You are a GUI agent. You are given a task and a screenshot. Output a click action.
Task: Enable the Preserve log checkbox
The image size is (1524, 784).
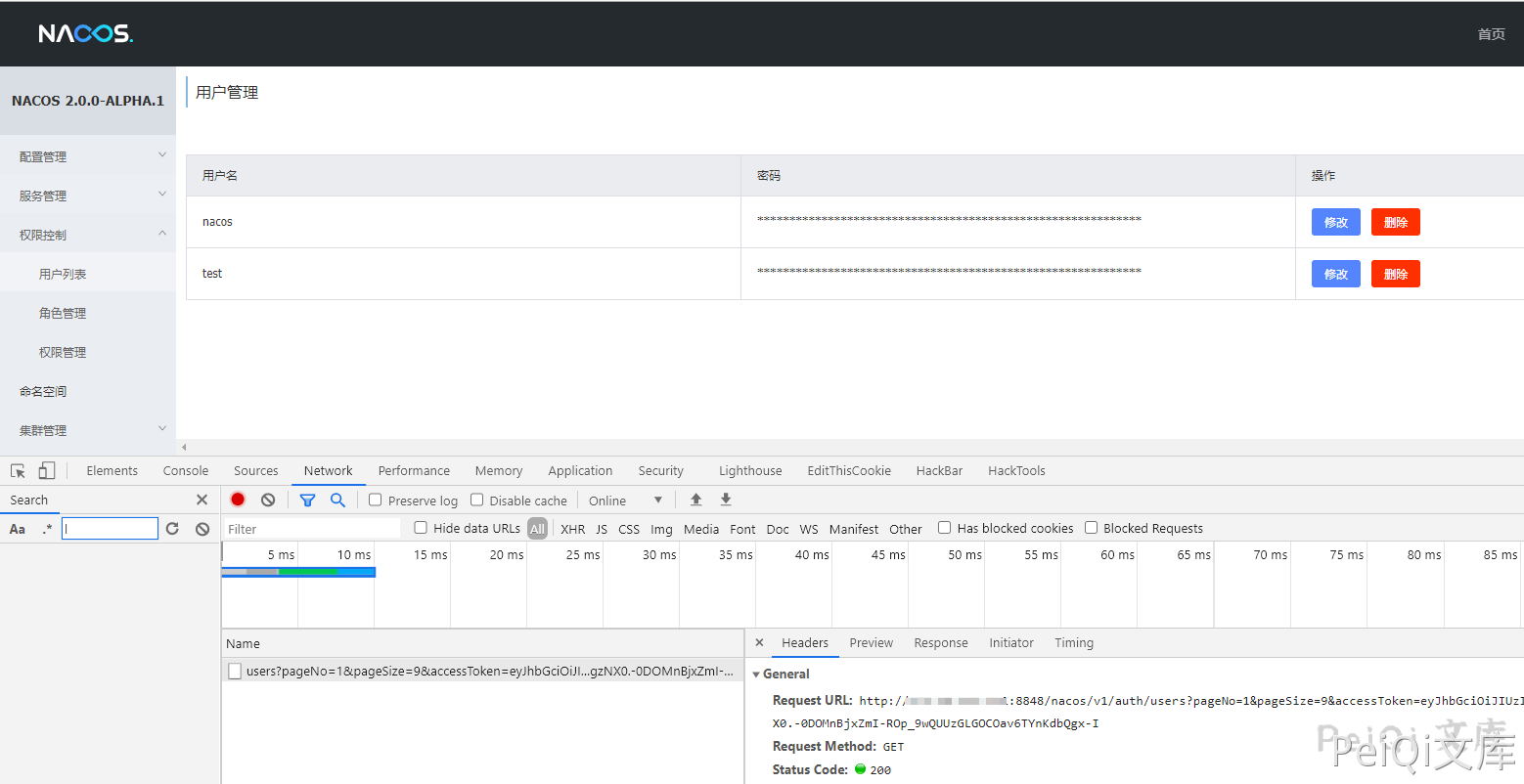376,500
